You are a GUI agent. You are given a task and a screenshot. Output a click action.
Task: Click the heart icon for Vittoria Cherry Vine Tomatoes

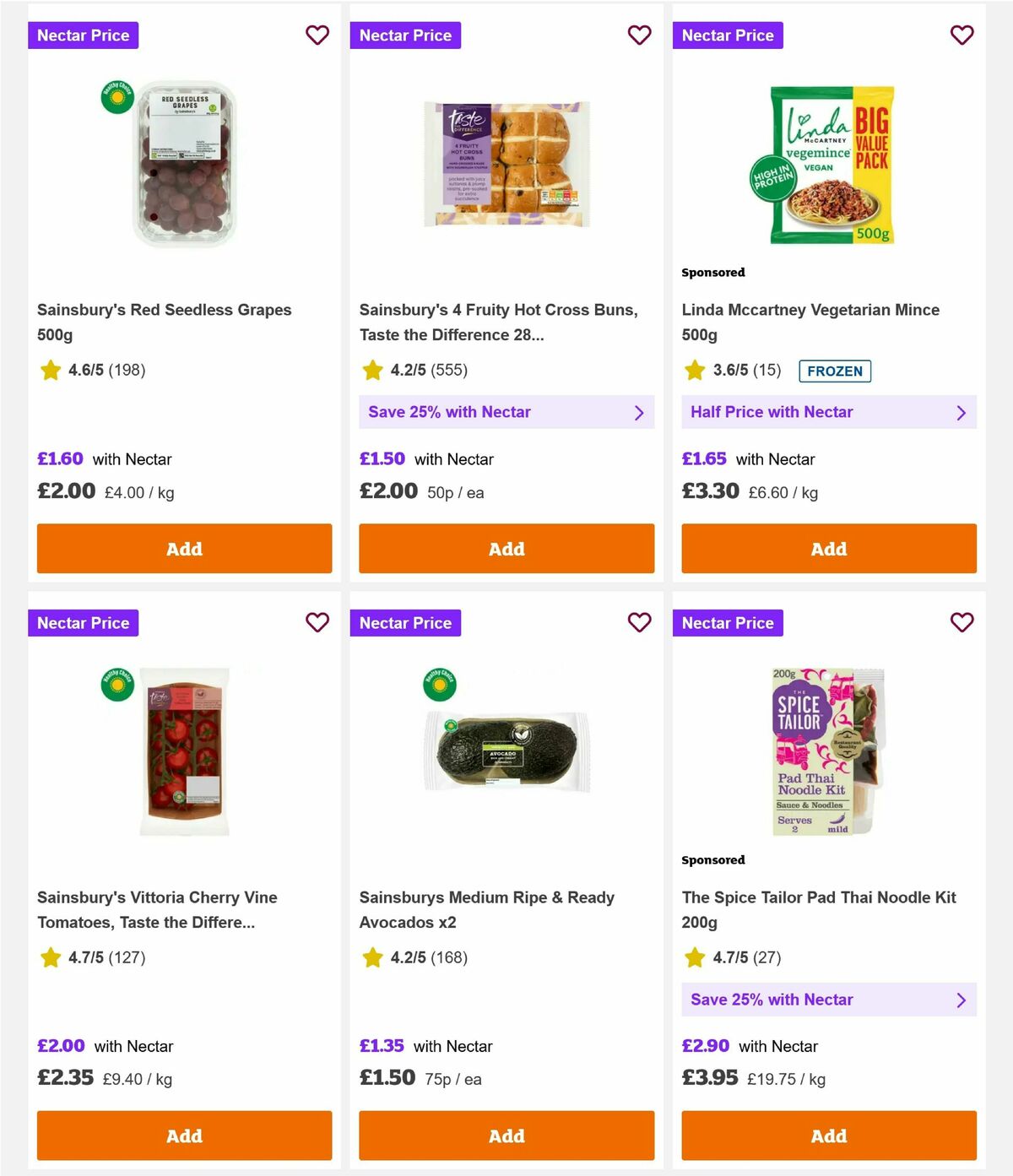coord(317,622)
